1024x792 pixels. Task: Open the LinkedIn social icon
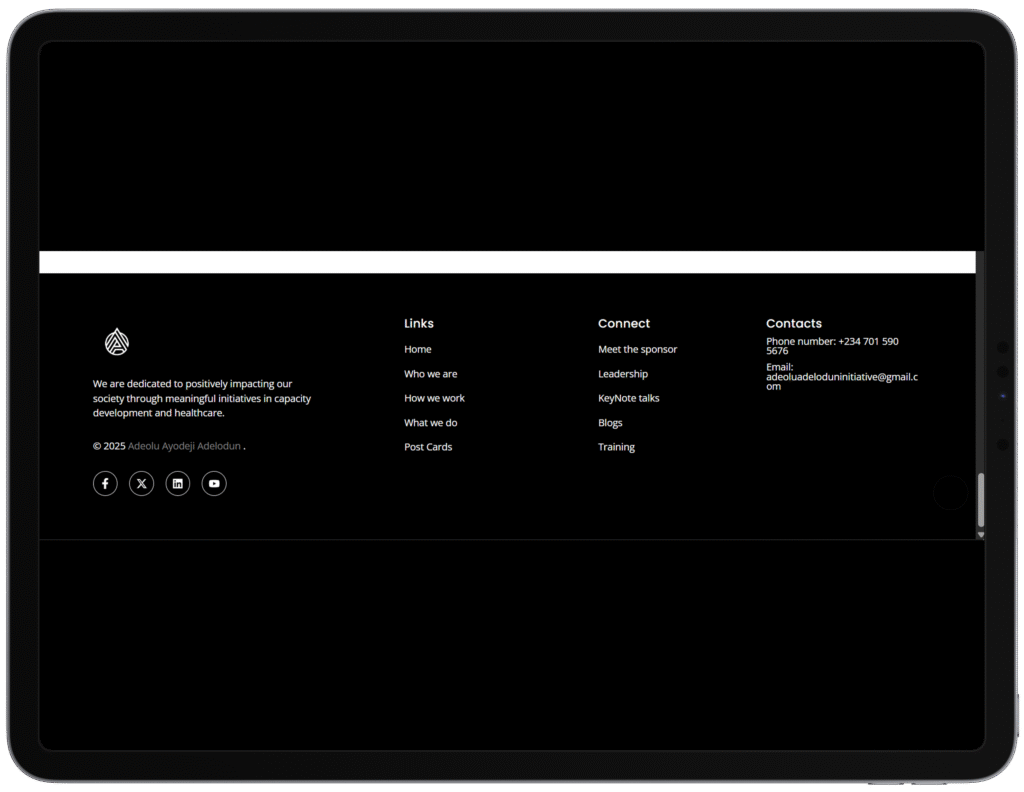pos(178,484)
